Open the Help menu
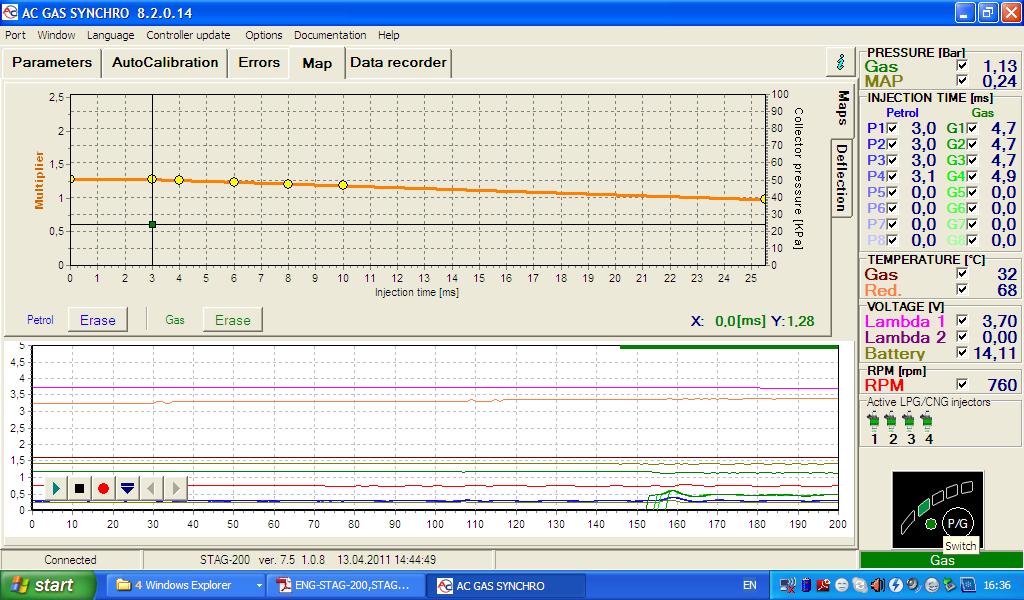 point(389,35)
